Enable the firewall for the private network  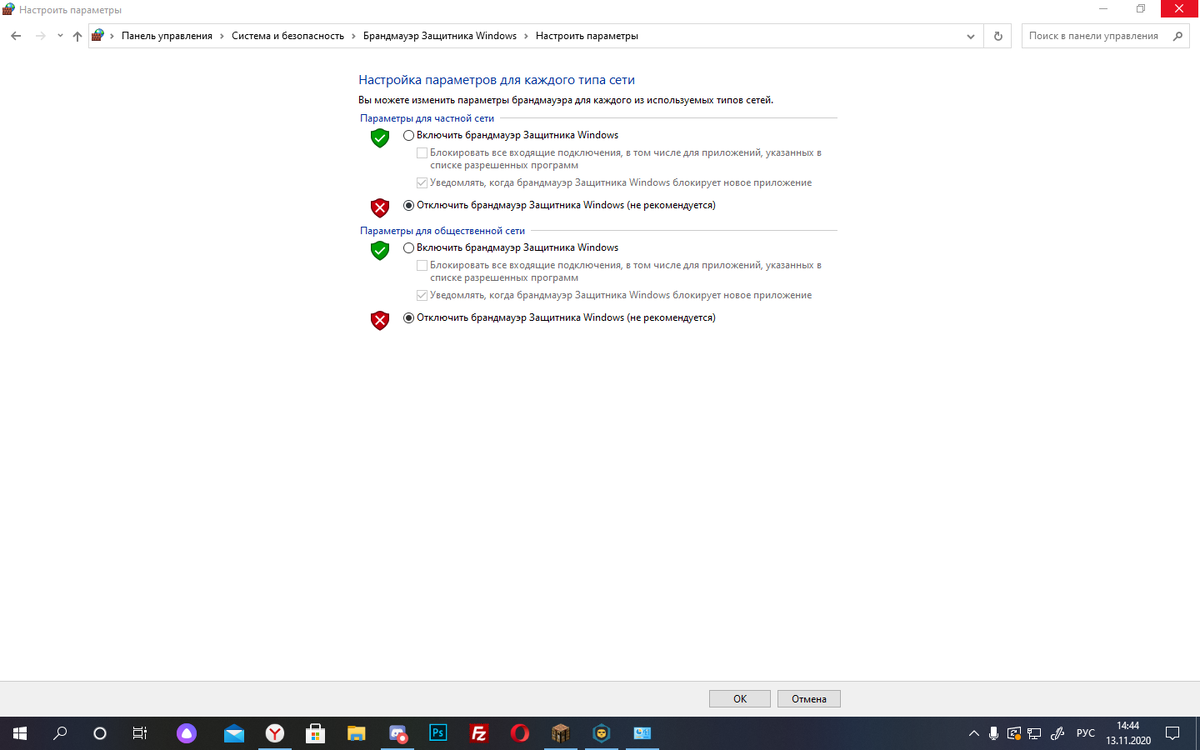[x=408, y=135]
